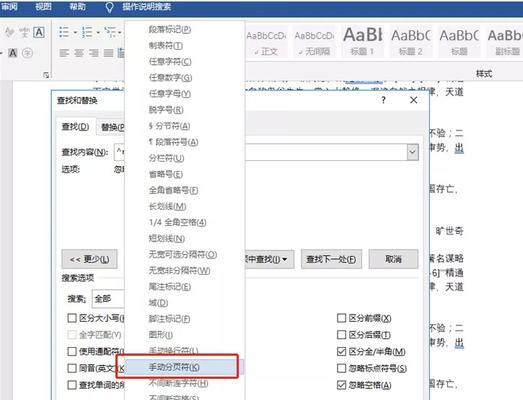Open the bullet list dropdown arrow
The height and width of the screenshot is (400, 523).
(x=75, y=33)
